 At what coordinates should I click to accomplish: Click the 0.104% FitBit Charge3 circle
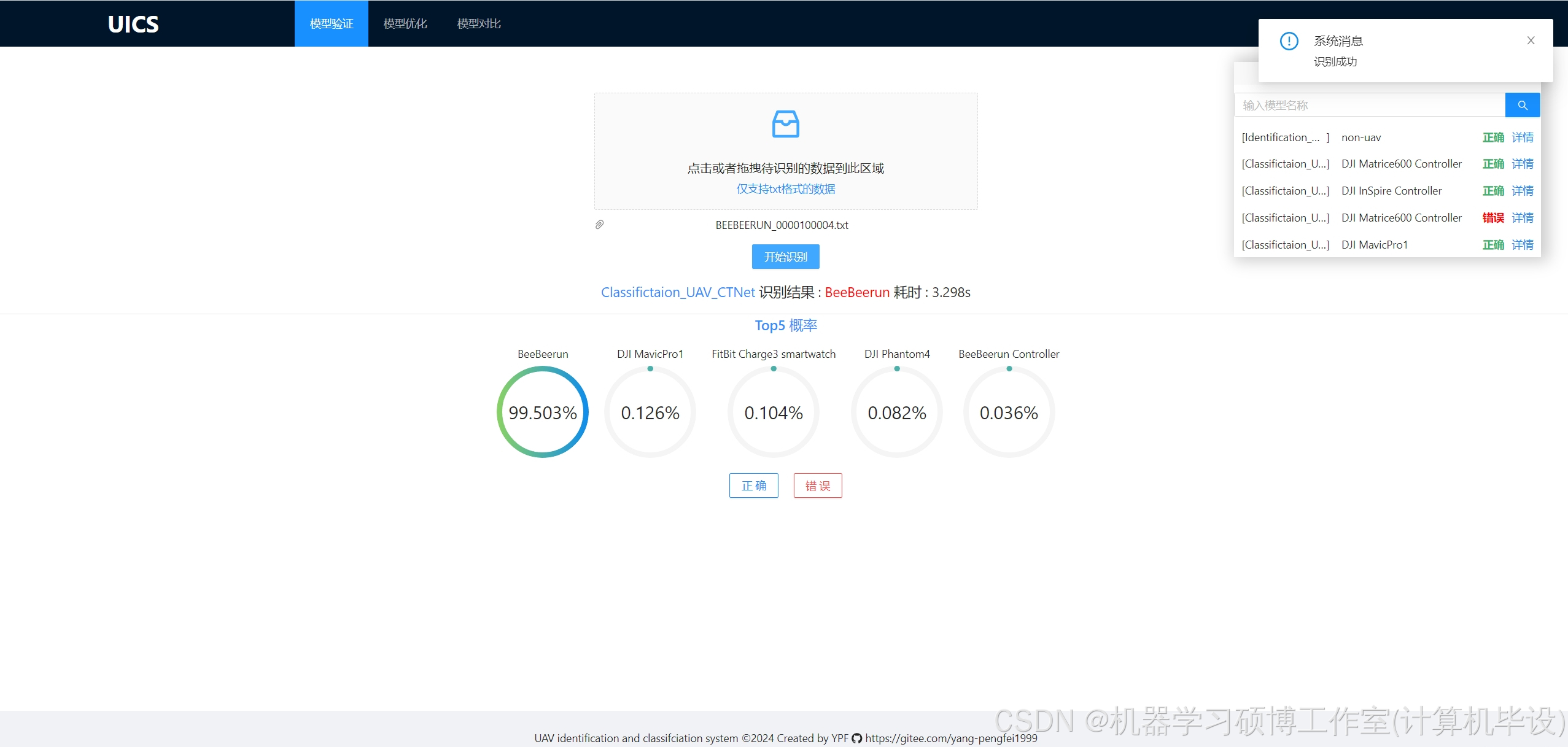pos(774,412)
